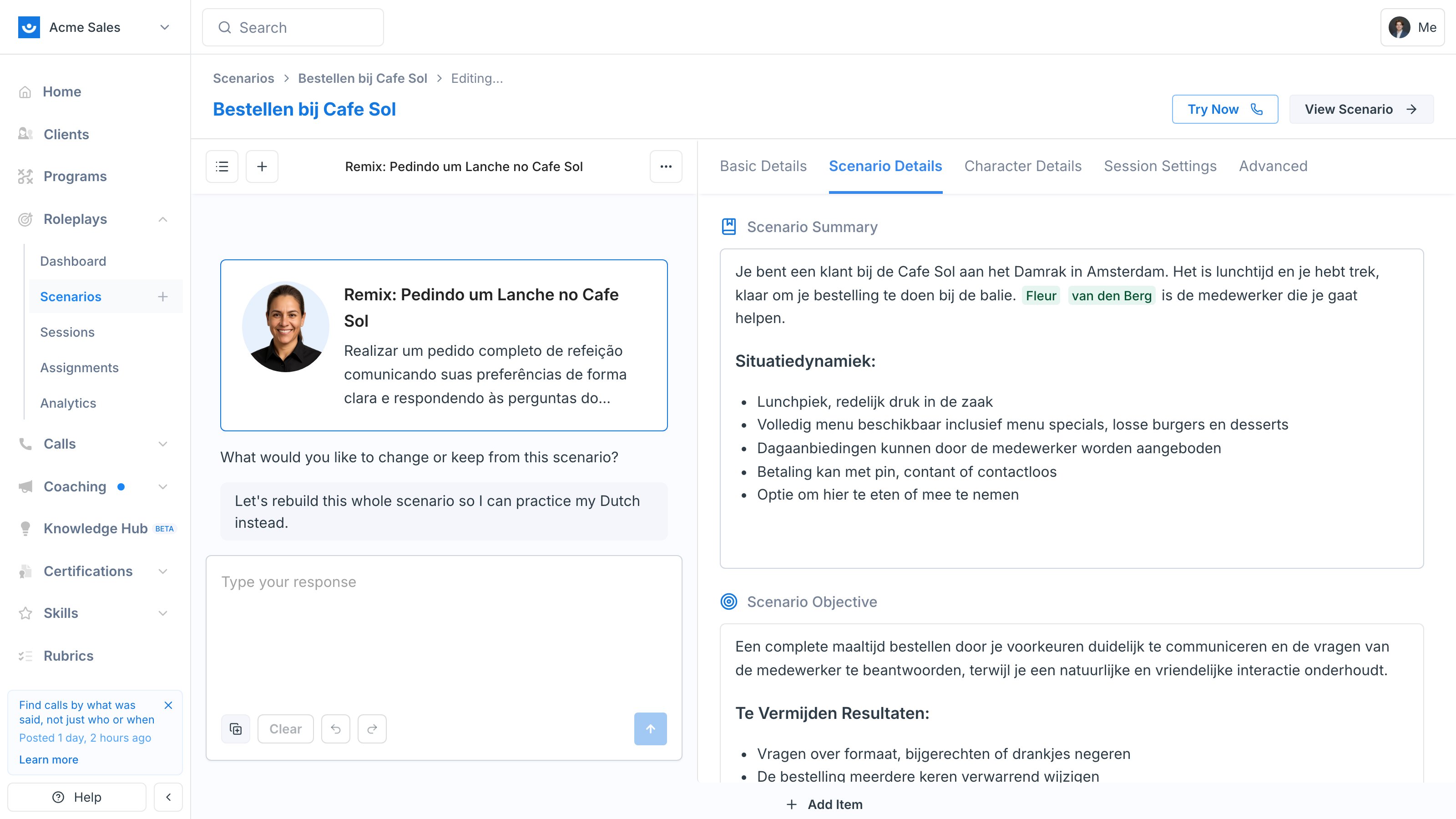This screenshot has width=1456, height=819.
Task: Click the Clear button
Action: pyautogui.click(x=285, y=728)
